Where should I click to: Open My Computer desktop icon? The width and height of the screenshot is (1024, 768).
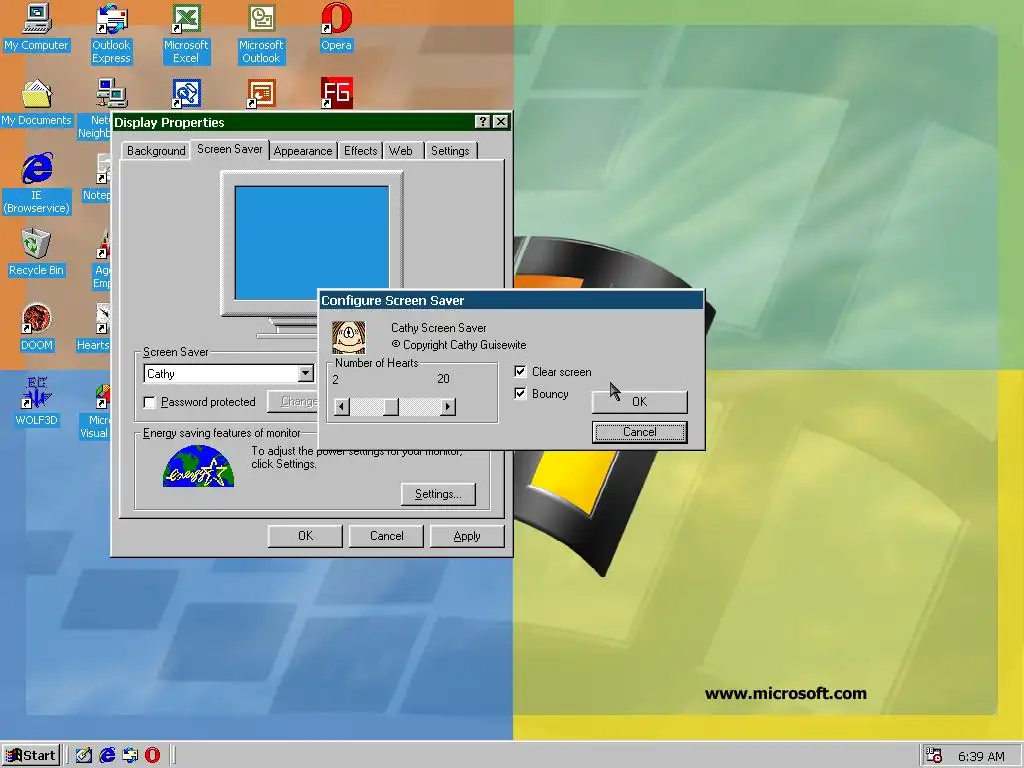point(37,27)
